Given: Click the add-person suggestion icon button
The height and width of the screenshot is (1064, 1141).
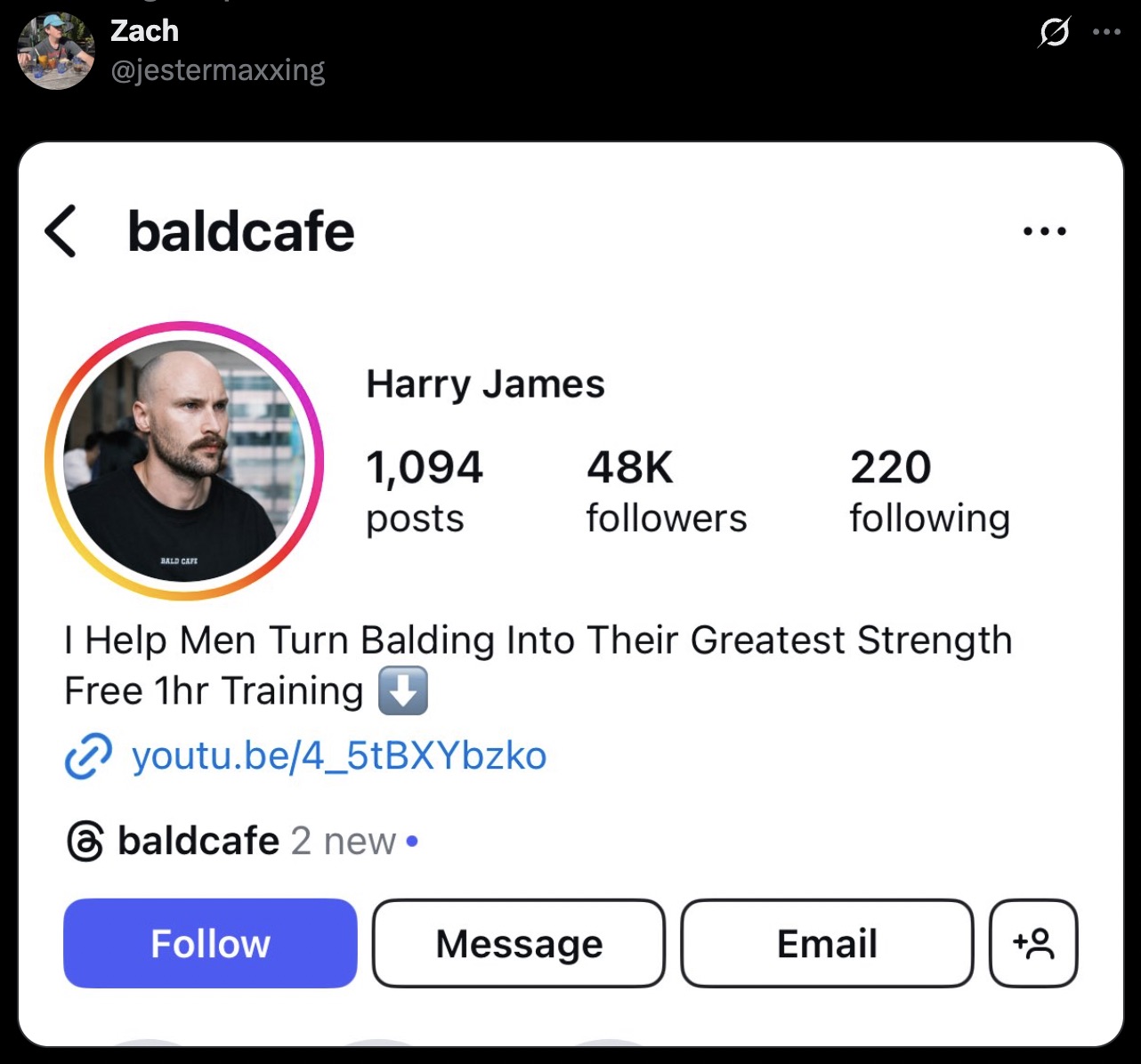Looking at the screenshot, I should click(x=1033, y=943).
